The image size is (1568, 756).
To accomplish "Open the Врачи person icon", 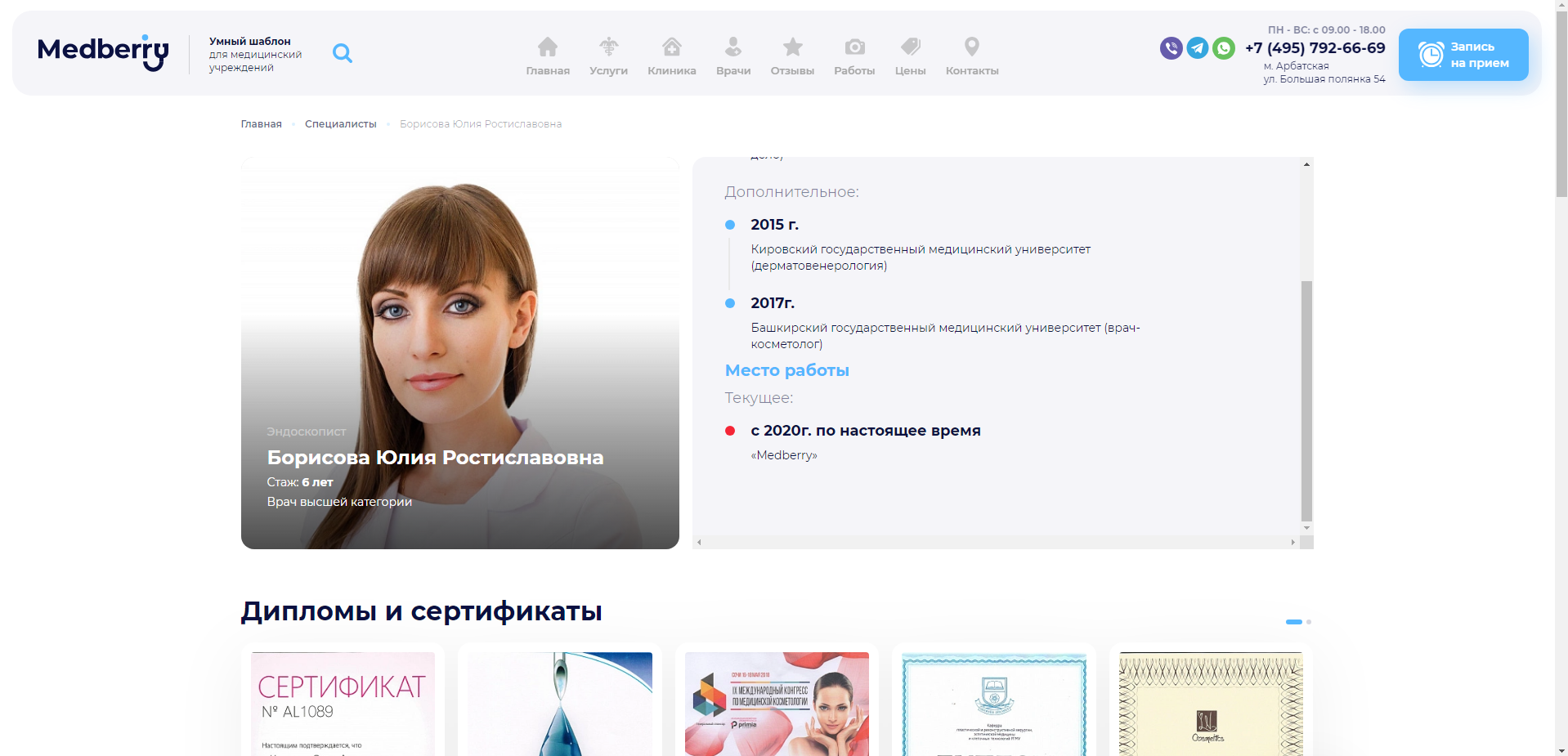I will 733,47.
